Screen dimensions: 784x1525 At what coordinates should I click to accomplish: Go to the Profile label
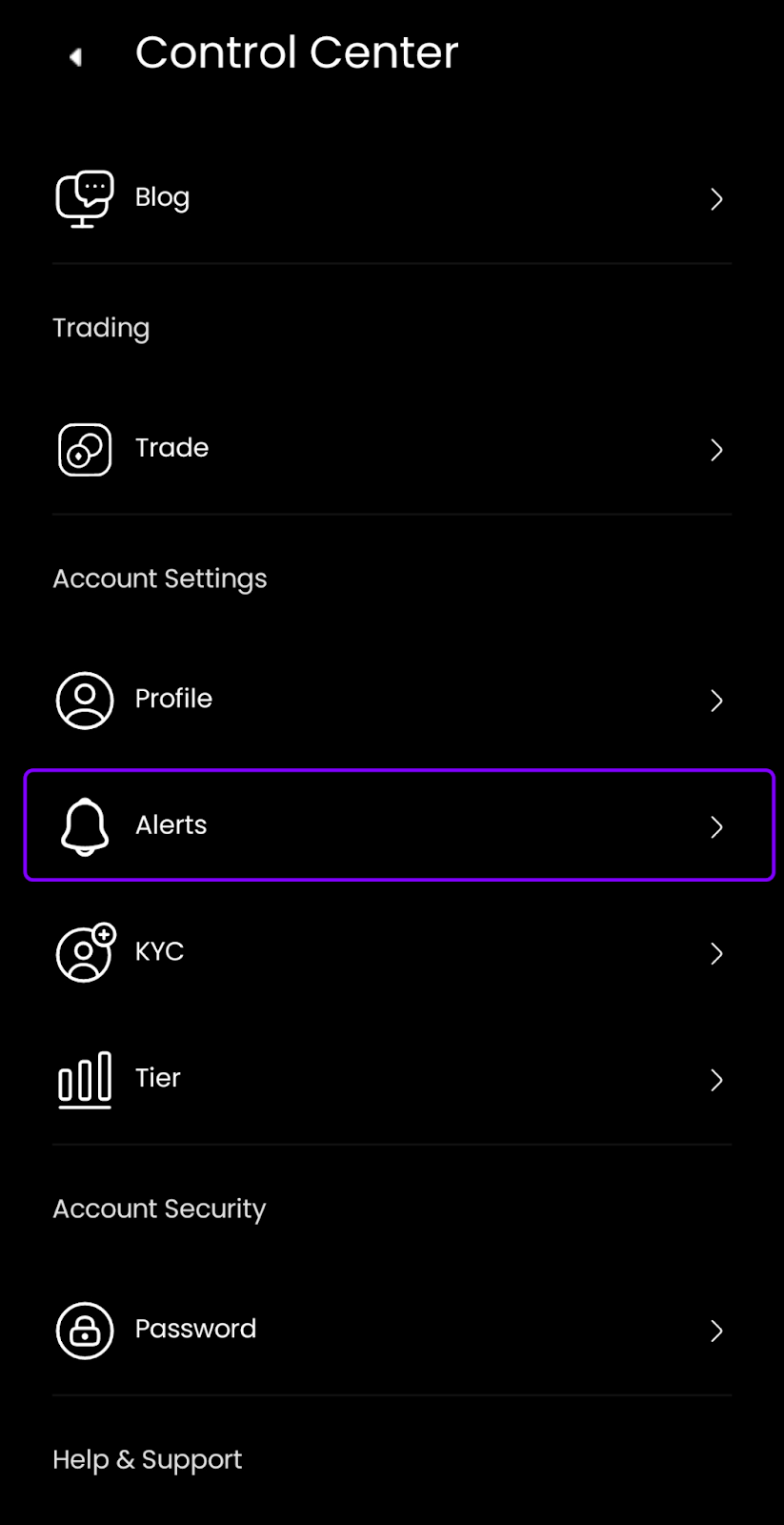[x=173, y=699]
